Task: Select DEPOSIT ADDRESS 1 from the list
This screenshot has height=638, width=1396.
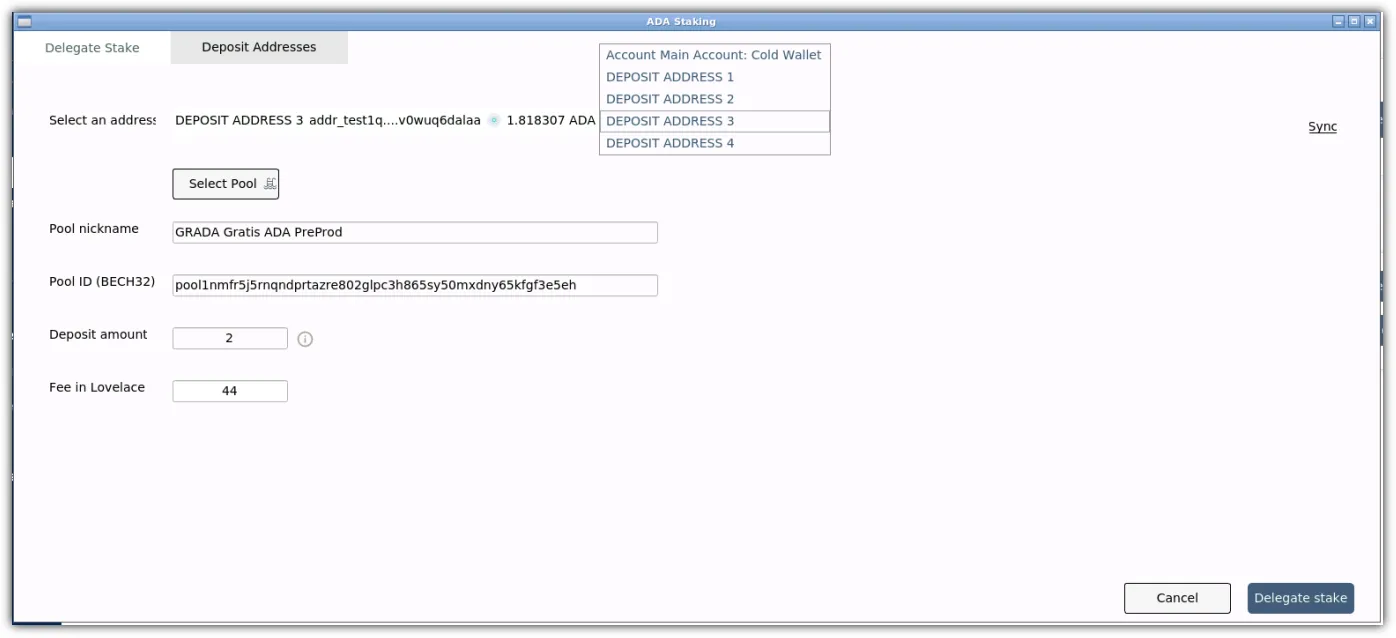Action: (x=714, y=77)
